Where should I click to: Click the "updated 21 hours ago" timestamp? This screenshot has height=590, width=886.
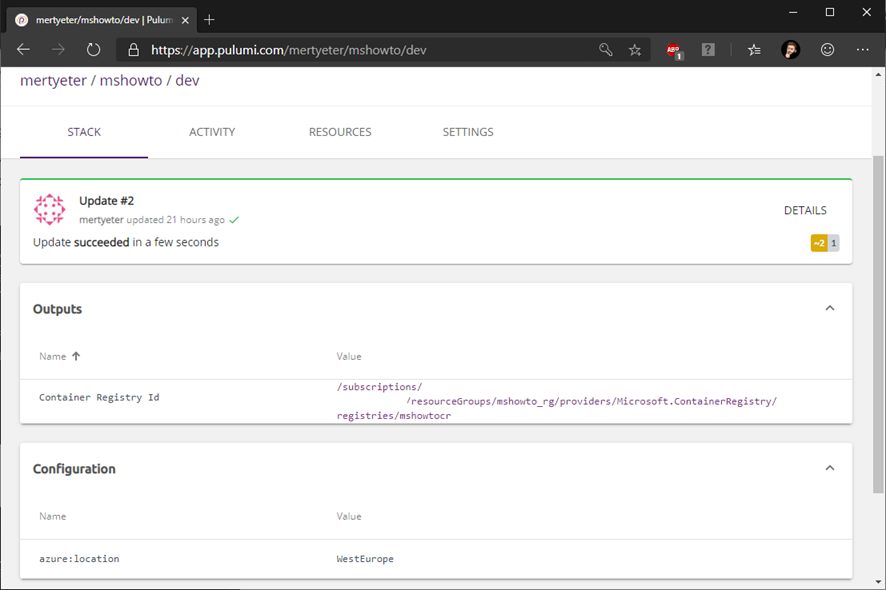[175, 220]
